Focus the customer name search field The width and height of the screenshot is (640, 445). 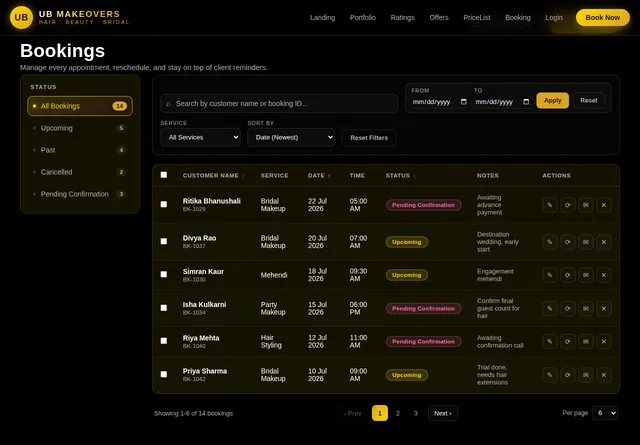[279, 104]
